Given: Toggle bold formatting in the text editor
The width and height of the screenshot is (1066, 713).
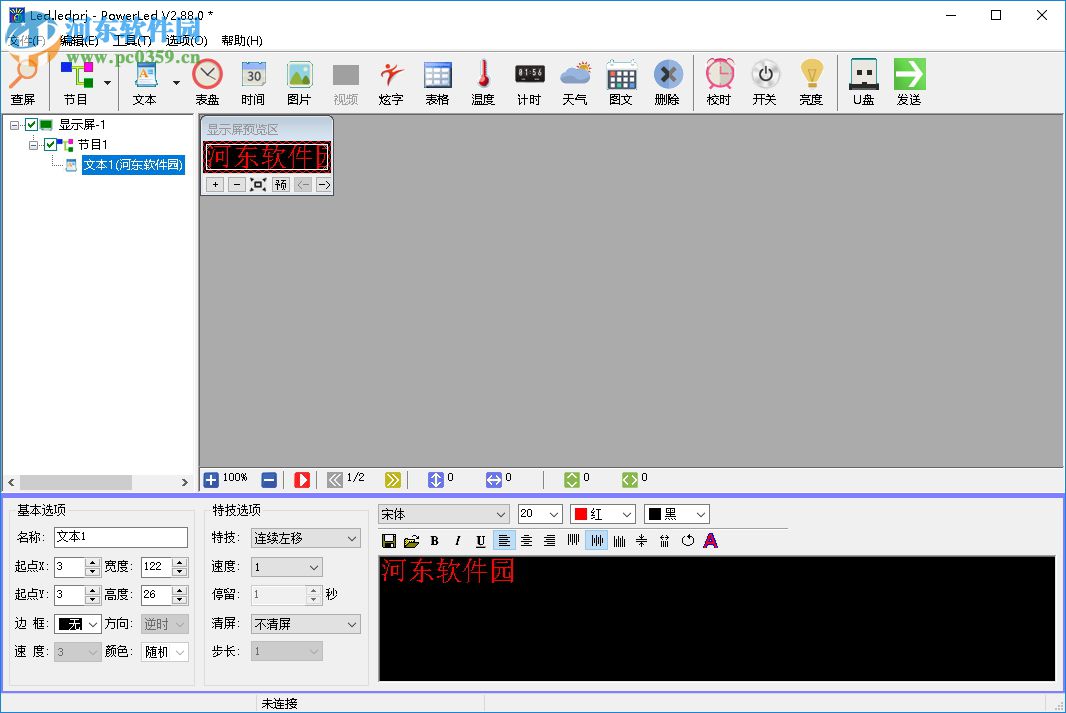Looking at the screenshot, I should tap(434, 540).
